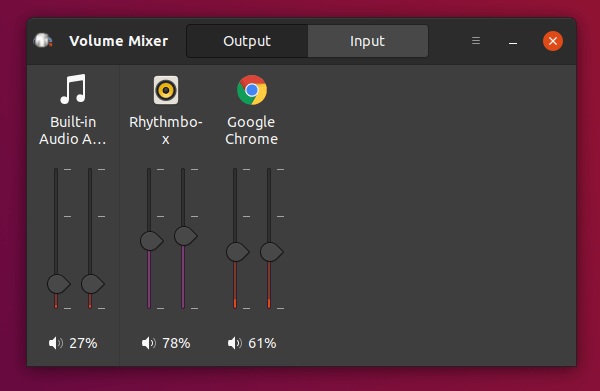This screenshot has width=600, height=391.
Task: Click the 27% volume value
Action: pos(83,343)
